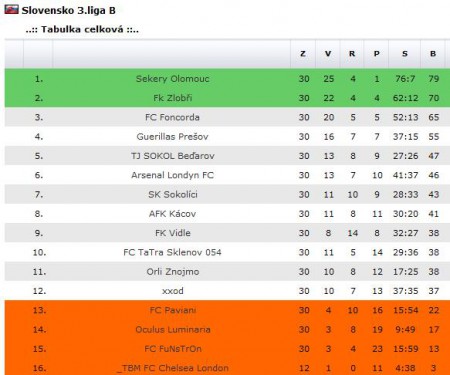450x375 pixels.
Task: Select the Tabulka celková title
Action: click(x=82, y=29)
